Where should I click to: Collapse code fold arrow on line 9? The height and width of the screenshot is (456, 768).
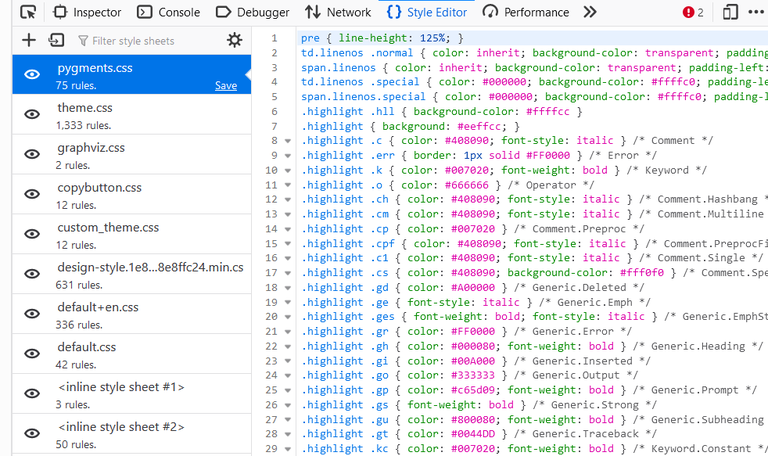click(x=288, y=156)
